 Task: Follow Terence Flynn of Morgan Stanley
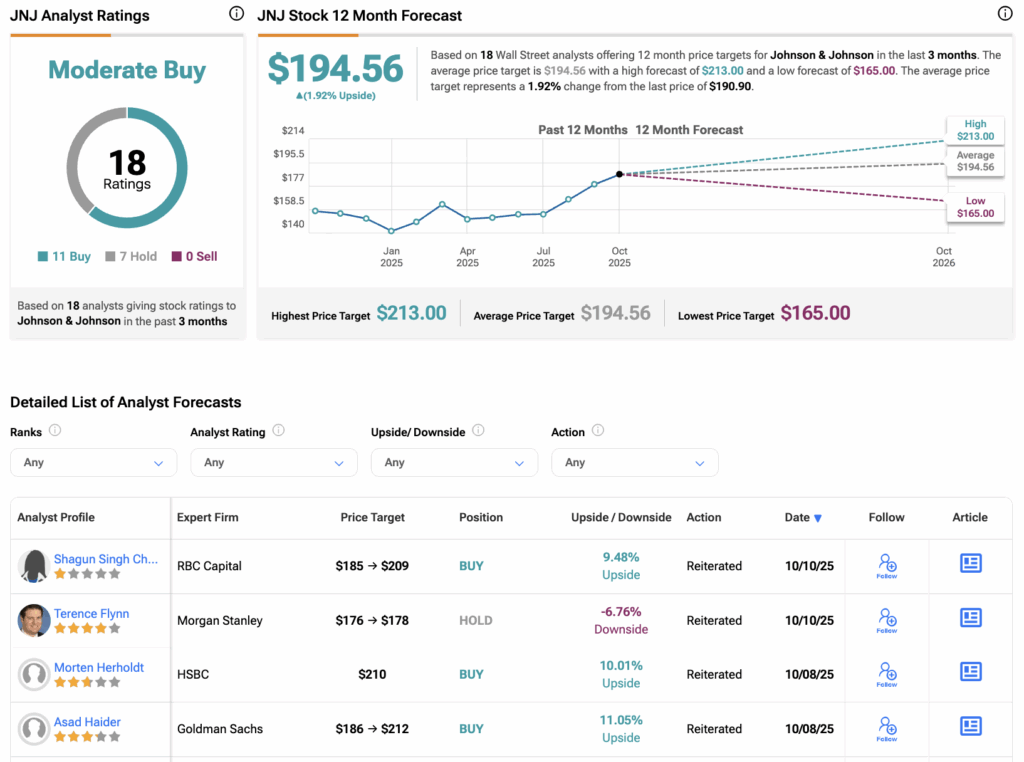pyautogui.click(x=887, y=620)
